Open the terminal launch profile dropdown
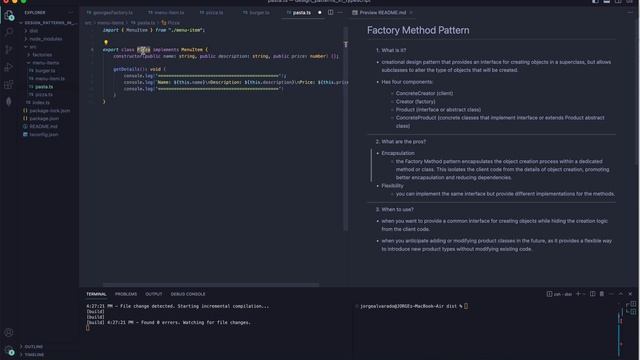 click(x=584, y=294)
